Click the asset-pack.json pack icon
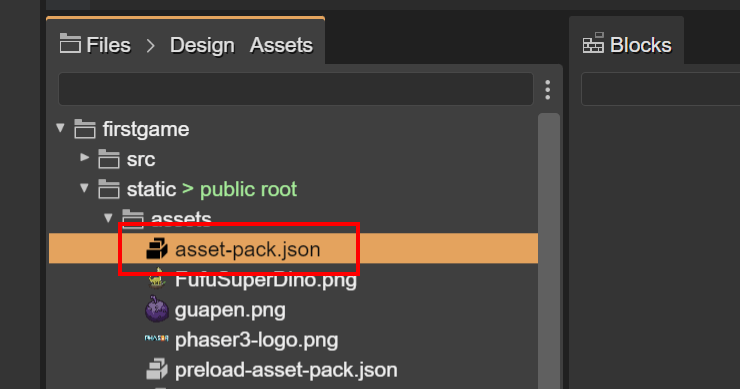Viewport: 740px width, 389px height. coord(157,249)
